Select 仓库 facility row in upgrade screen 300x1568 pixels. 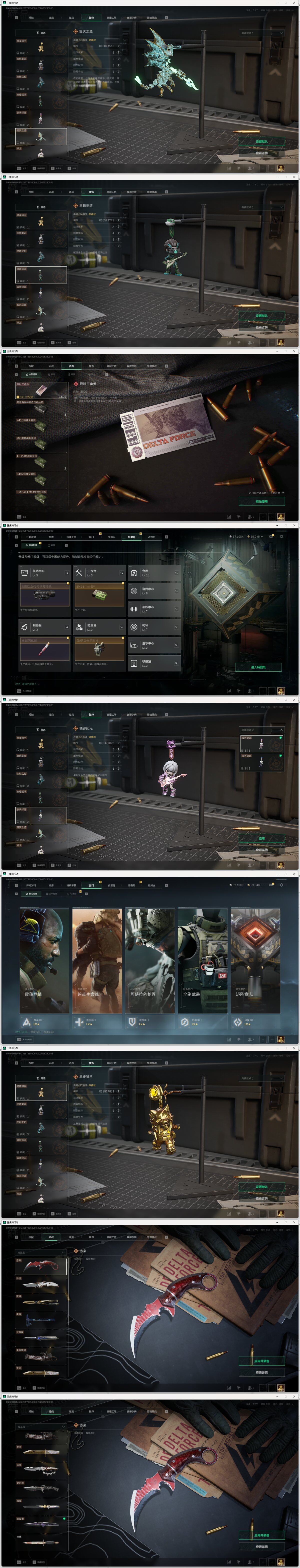pos(154,573)
